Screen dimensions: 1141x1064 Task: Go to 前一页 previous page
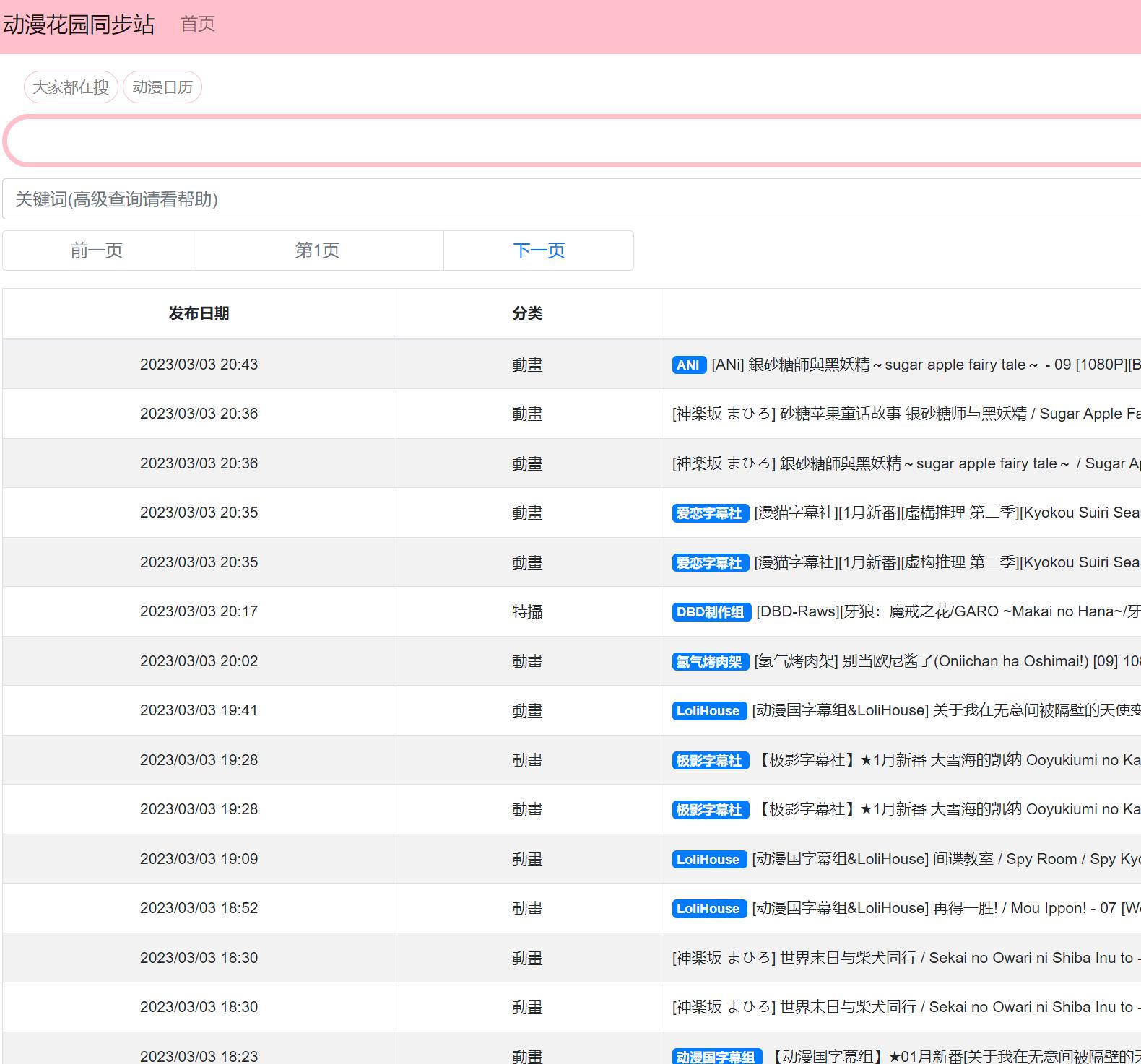(97, 250)
